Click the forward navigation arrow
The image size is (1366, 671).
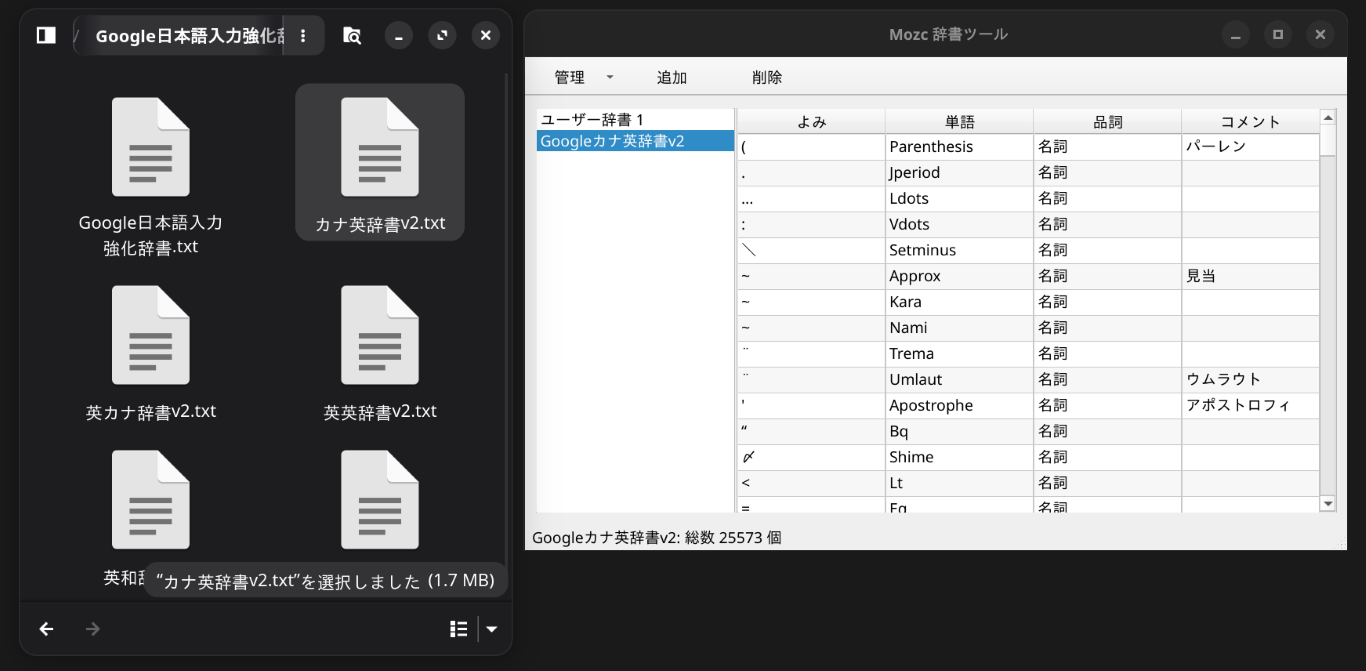pos(92,628)
